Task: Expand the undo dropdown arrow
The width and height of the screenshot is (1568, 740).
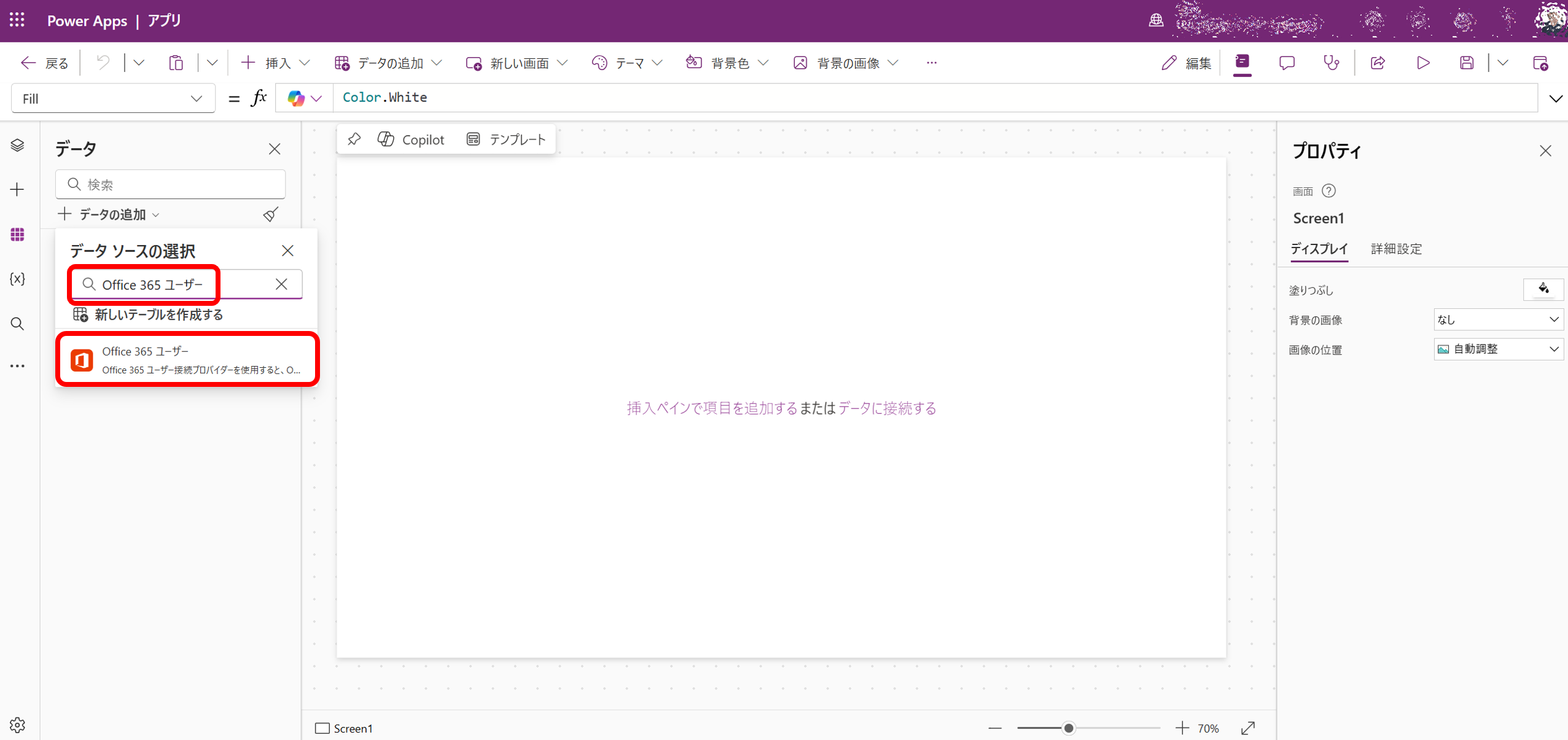Action: 139,63
